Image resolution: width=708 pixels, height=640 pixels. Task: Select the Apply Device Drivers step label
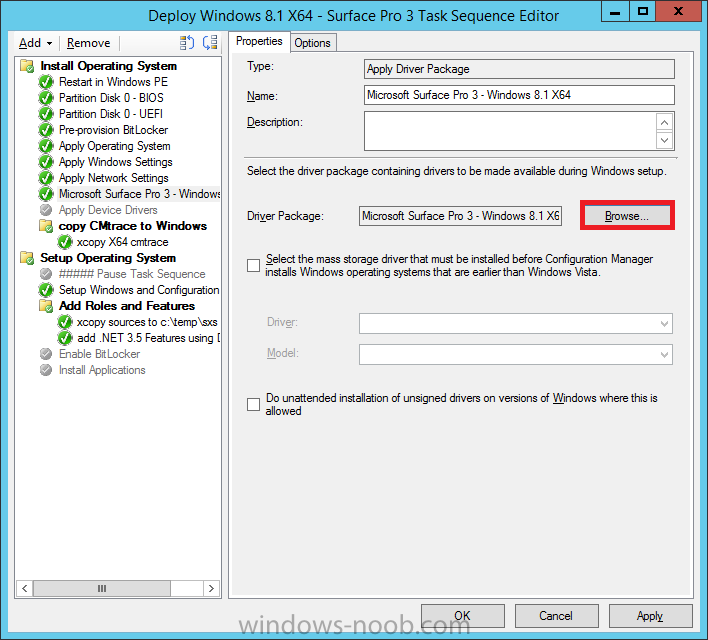[x=108, y=210]
